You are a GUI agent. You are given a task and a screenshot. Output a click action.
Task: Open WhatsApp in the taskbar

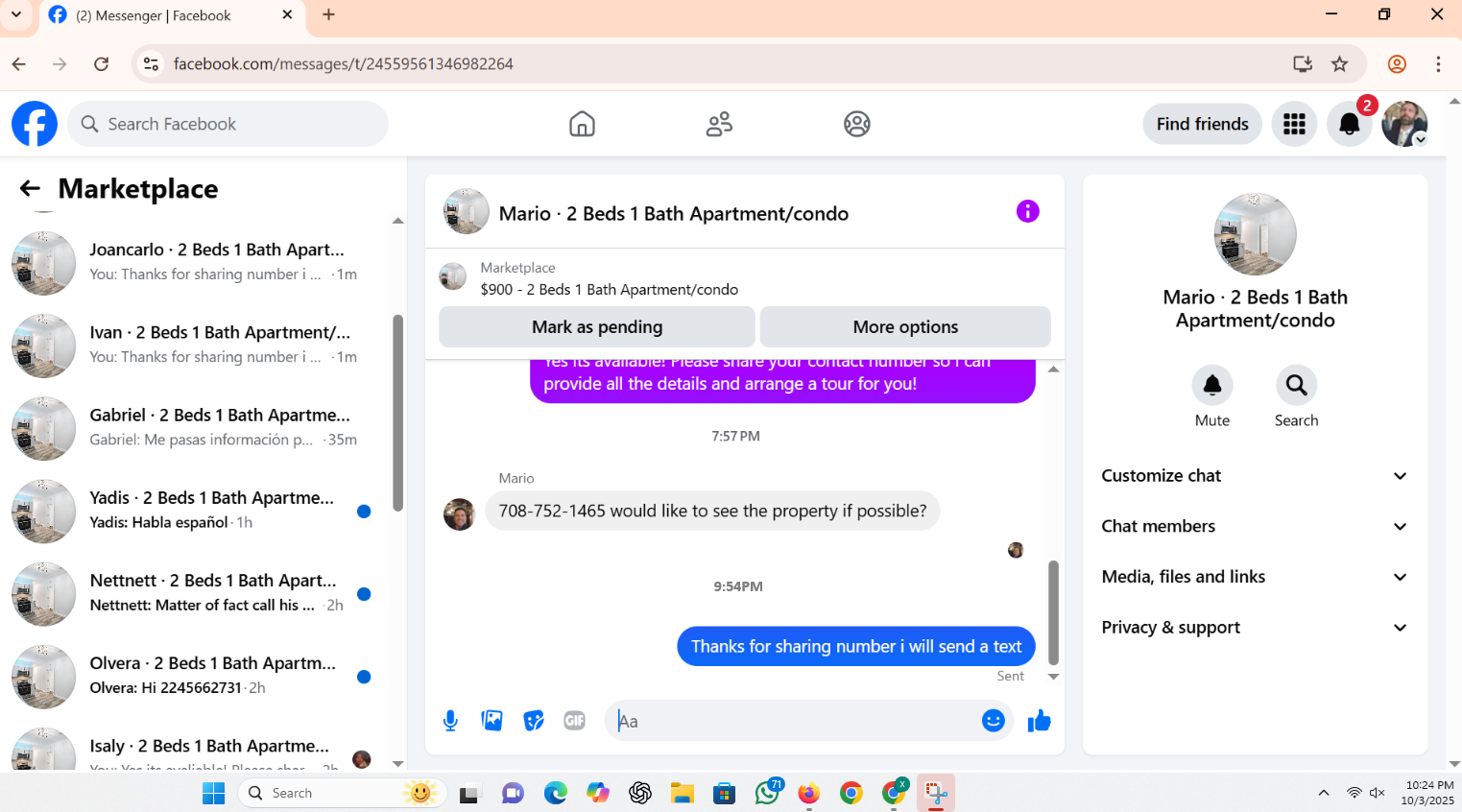(767, 793)
